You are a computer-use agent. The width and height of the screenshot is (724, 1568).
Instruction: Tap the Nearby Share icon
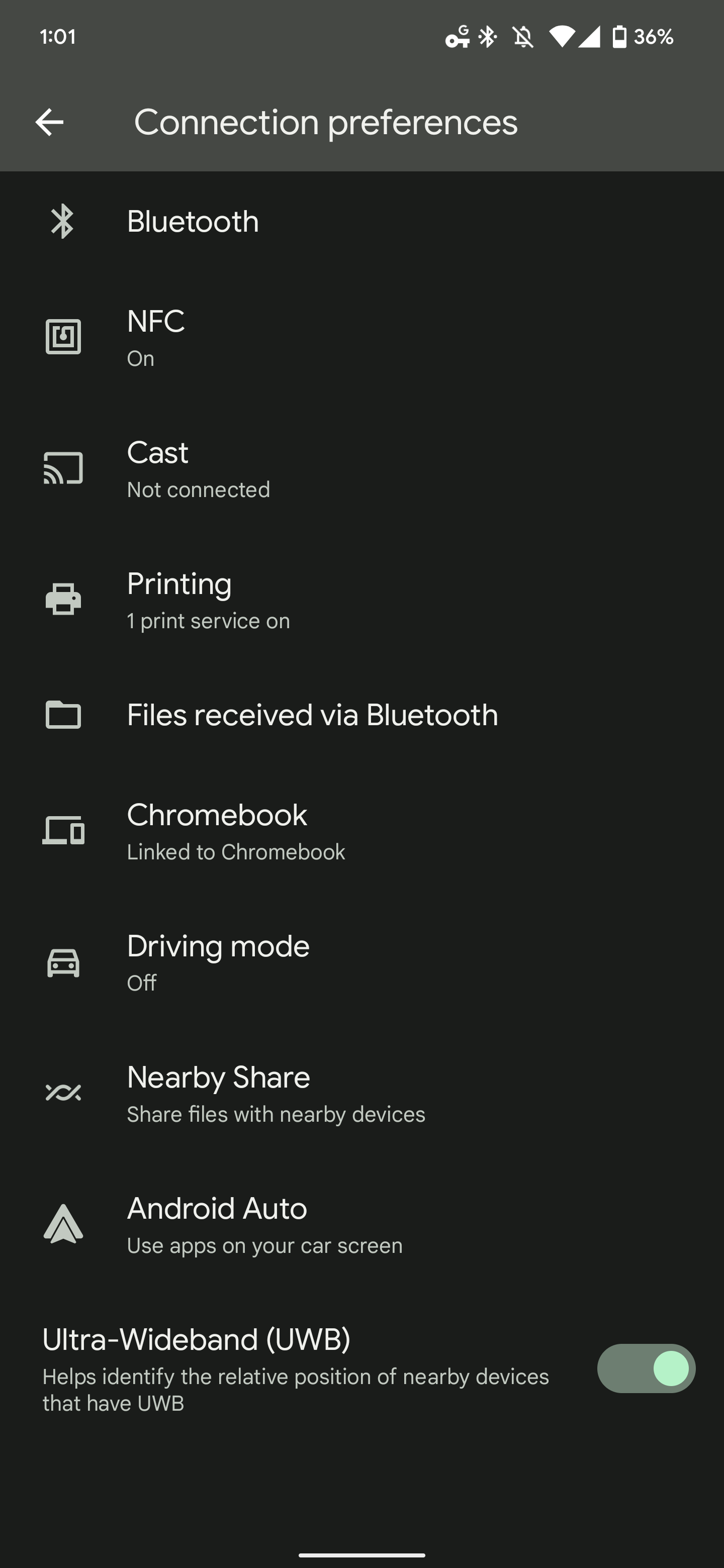click(x=63, y=1093)
